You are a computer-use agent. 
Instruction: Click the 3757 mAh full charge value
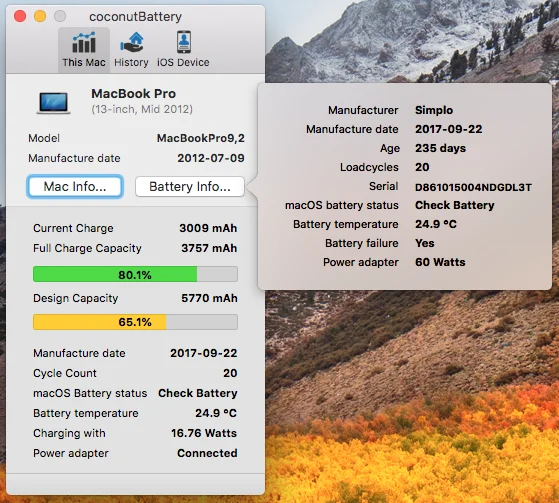209,248
